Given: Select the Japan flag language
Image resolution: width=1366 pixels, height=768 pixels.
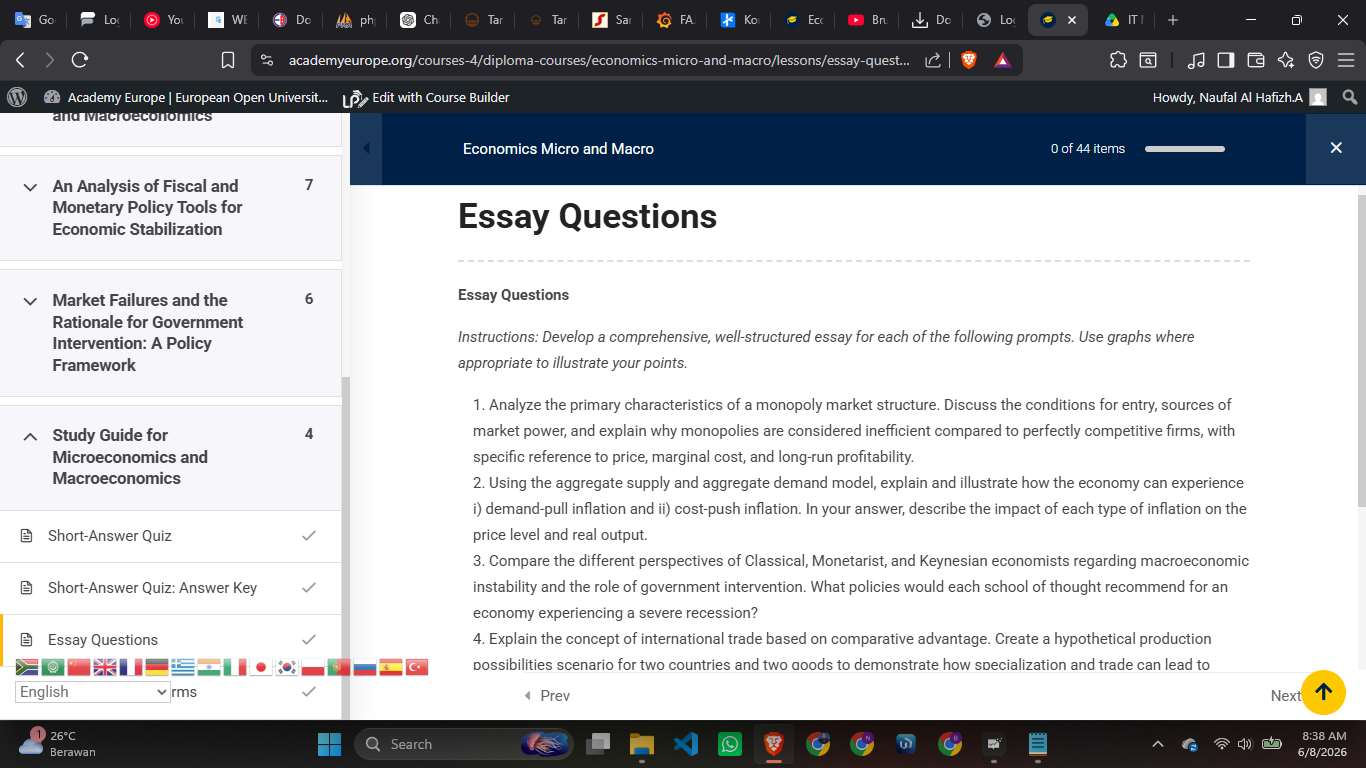Looking at the screenshot, I should click(261, 667).
